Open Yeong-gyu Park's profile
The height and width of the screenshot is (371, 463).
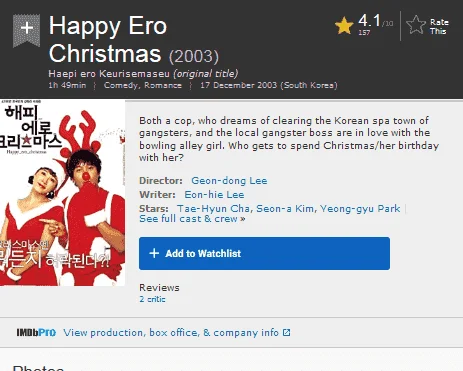click(x=360, y=209)
